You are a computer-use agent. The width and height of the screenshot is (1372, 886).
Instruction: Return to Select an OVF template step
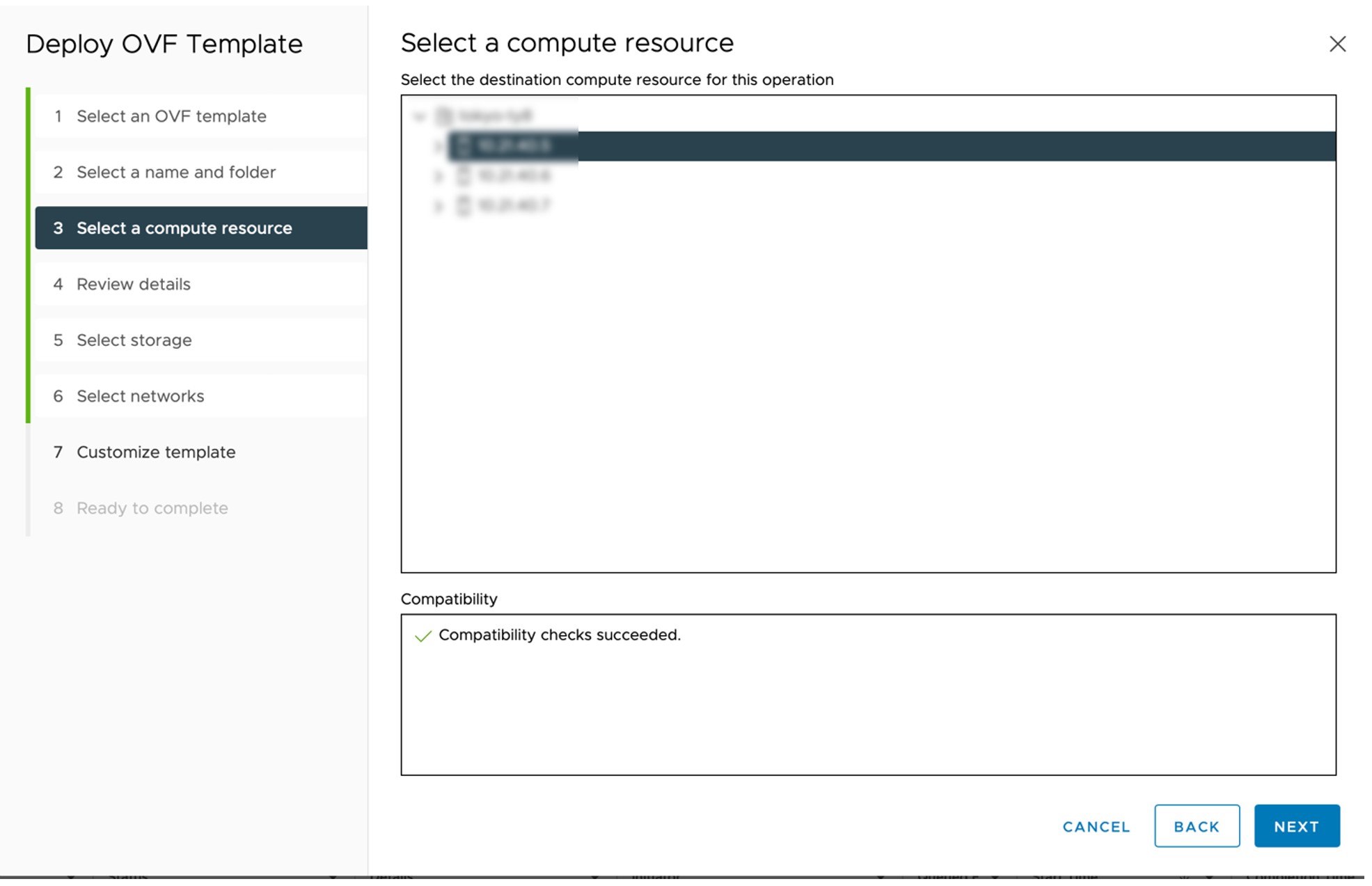click(x=171, y=116)
